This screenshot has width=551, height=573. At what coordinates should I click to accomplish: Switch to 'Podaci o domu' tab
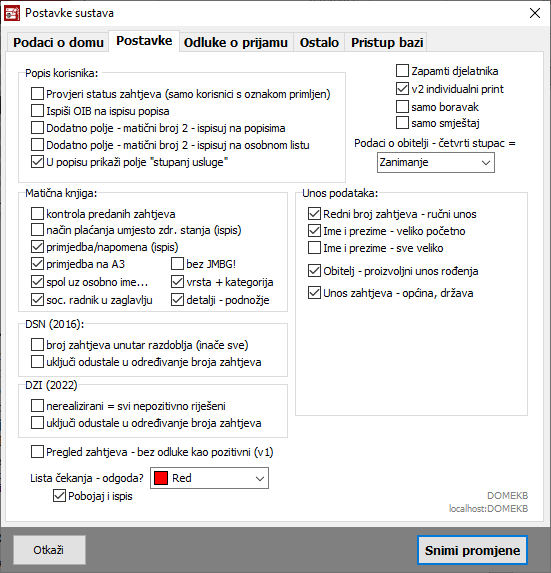click(58, 42)
